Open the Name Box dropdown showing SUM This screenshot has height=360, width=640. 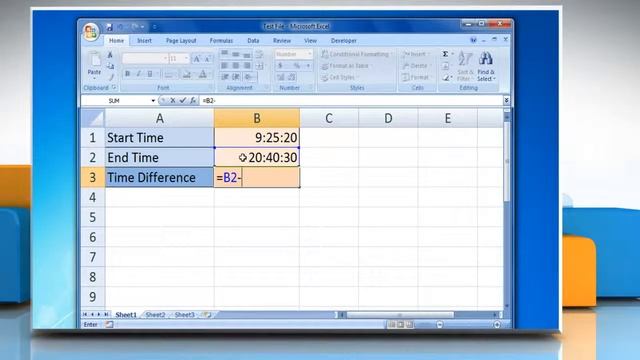click(153, 100)
